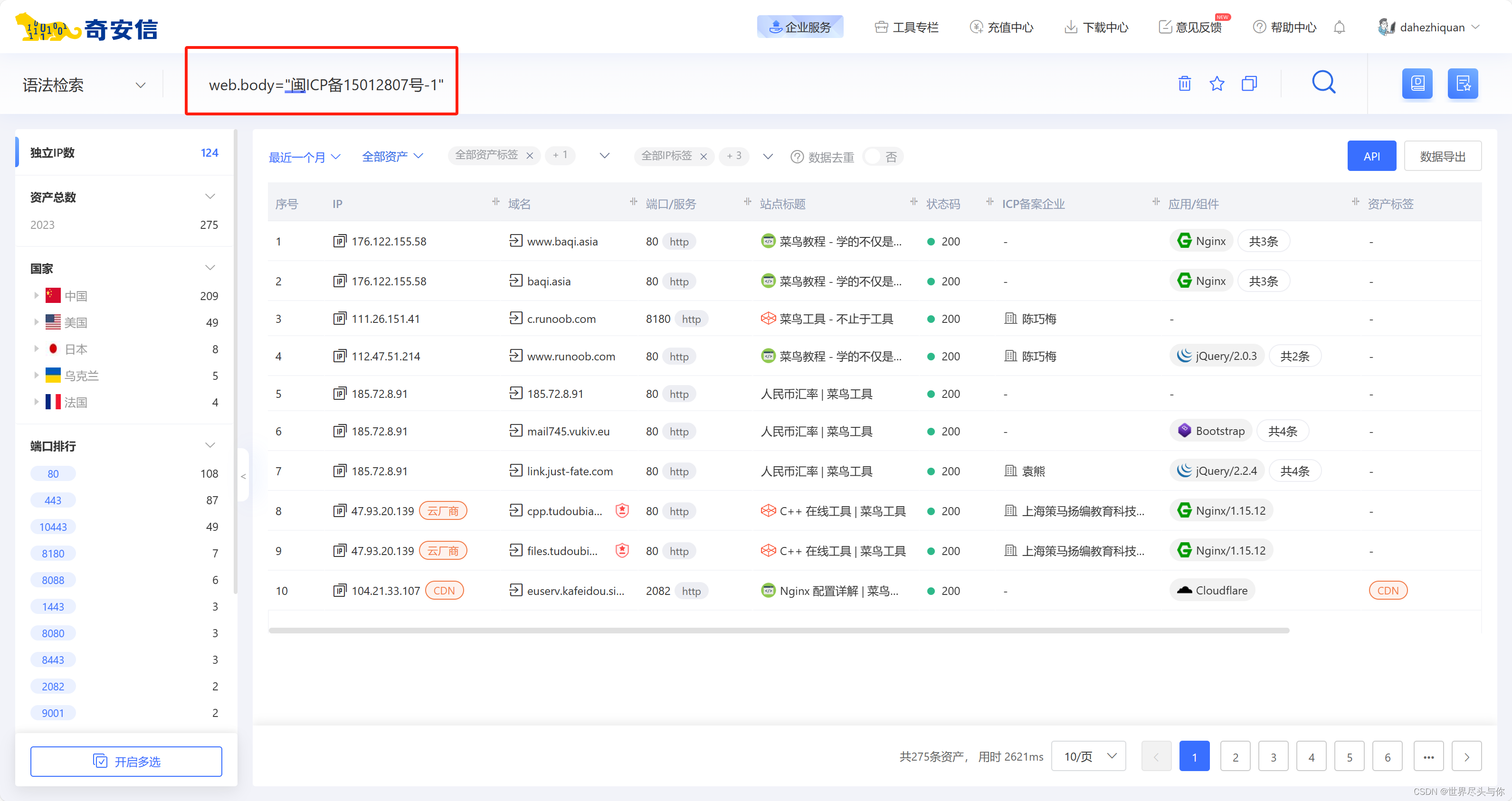Collapse the 国家 section
This screenshot has width=1512, height=801.
pyautogui.click(x=209, y=268)
